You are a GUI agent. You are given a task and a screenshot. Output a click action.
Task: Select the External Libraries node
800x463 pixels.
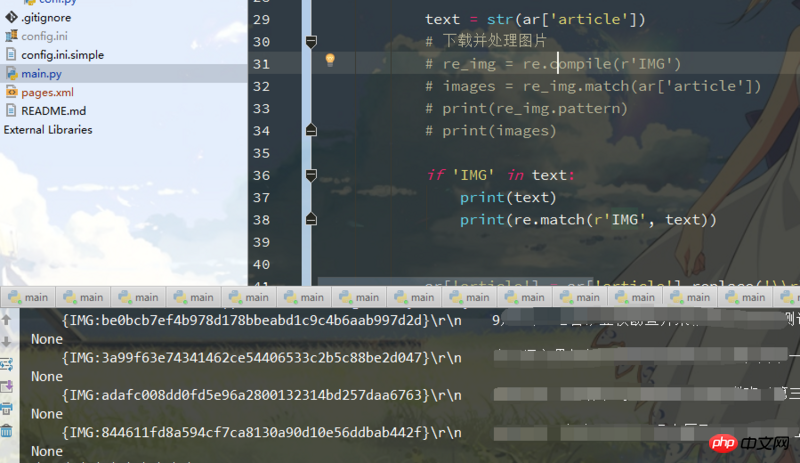(48, 130)
